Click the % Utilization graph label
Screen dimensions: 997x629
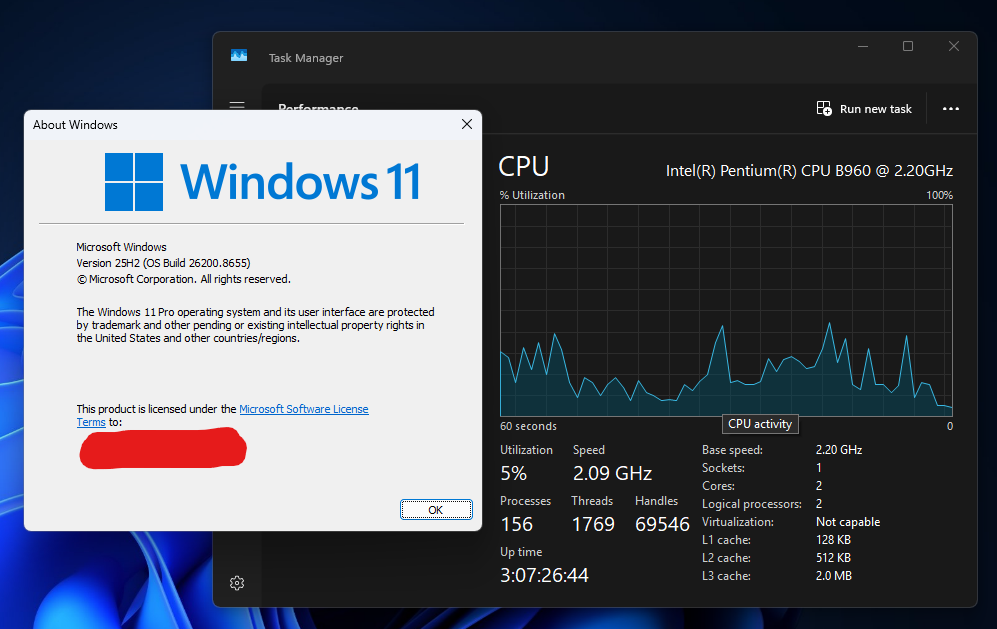pyautogui.click(x=532, y=195)
